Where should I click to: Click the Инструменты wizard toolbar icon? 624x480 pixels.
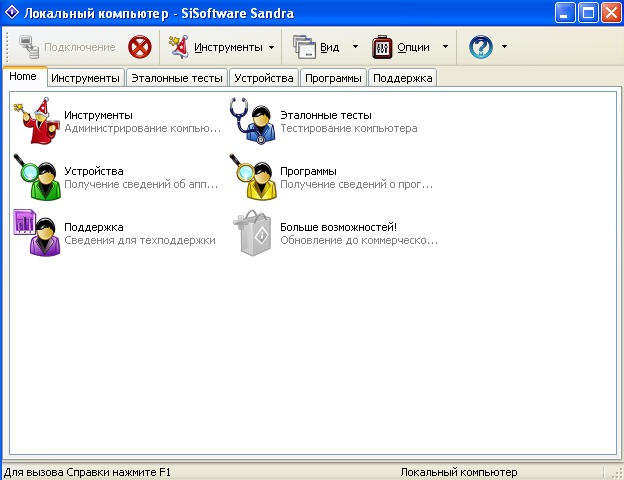pos(179,47)
